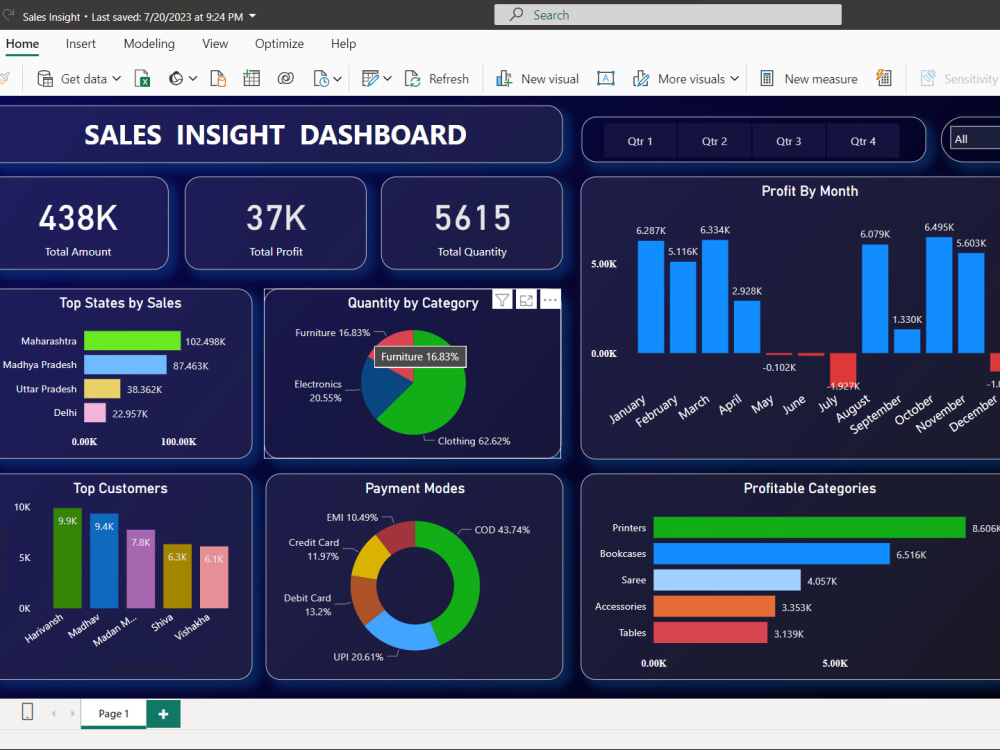The image size is (1000, 750).
Task: Open the Modeling ribbon tab
Action: 149,43
